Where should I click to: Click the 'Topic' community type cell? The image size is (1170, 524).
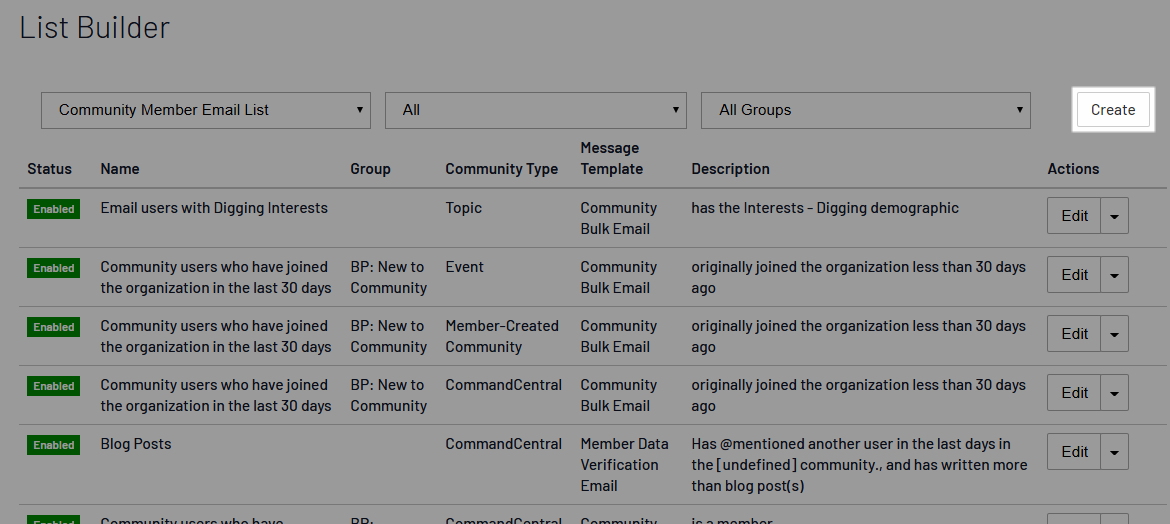click(x=463, y=208)
